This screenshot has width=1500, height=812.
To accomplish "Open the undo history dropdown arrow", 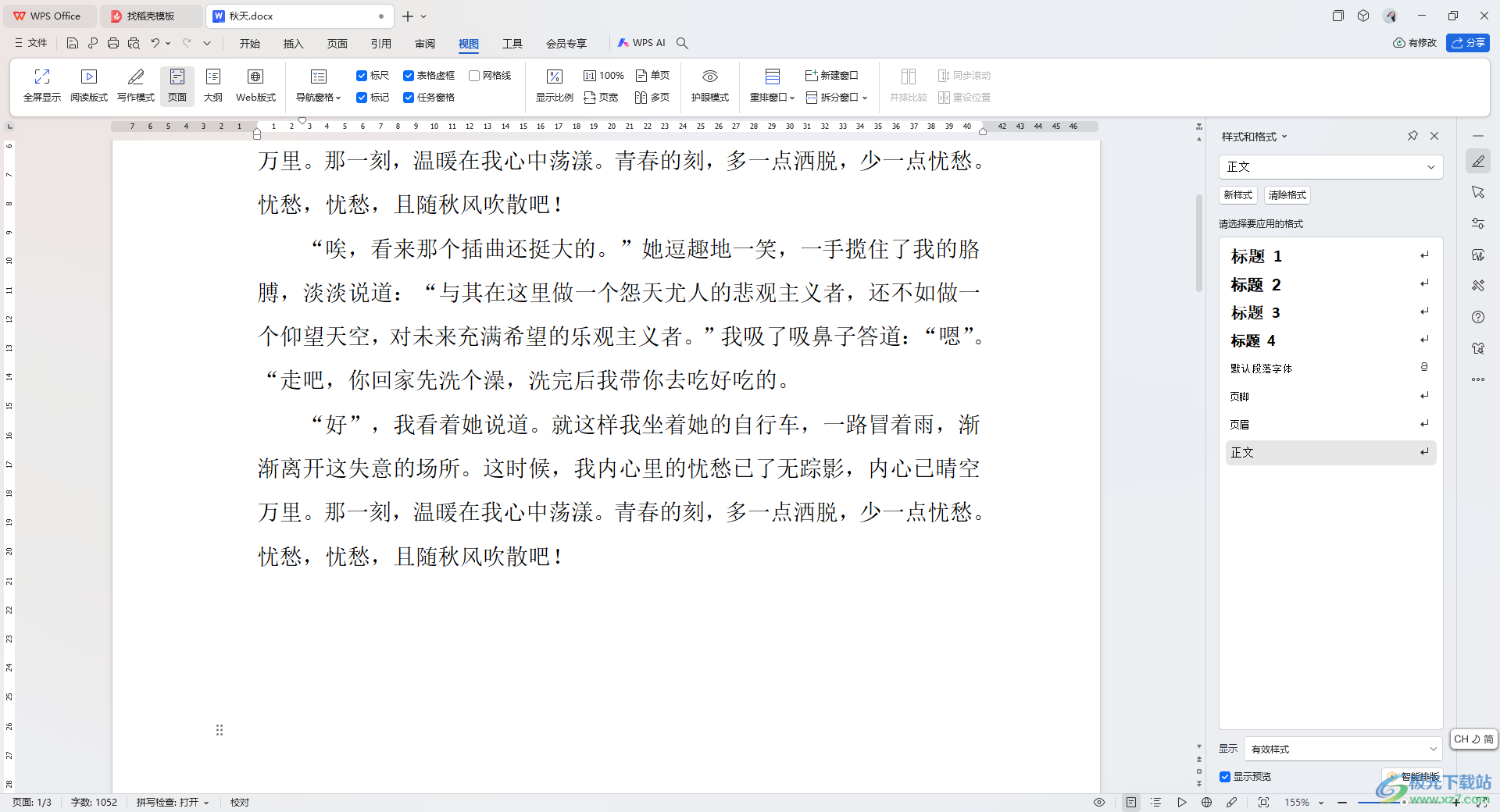I will coord(168,44).
